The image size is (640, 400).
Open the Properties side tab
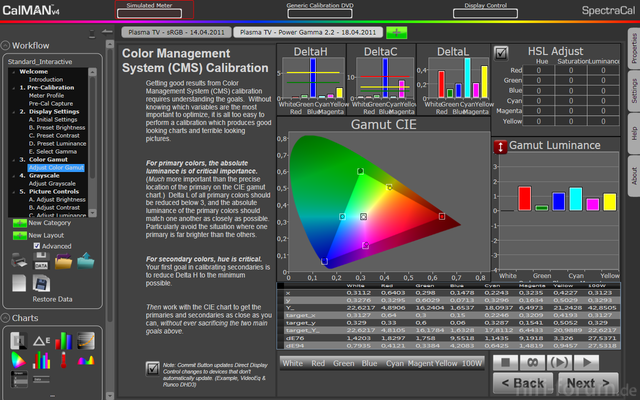click(x=634, y=49)
